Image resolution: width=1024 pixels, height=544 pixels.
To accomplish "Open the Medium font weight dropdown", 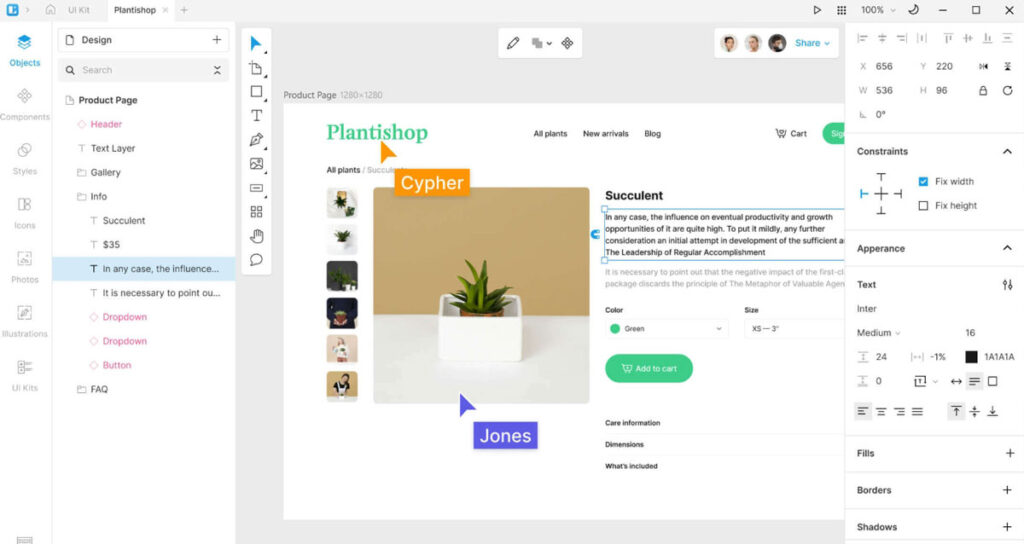I will (x=878, y=333).
